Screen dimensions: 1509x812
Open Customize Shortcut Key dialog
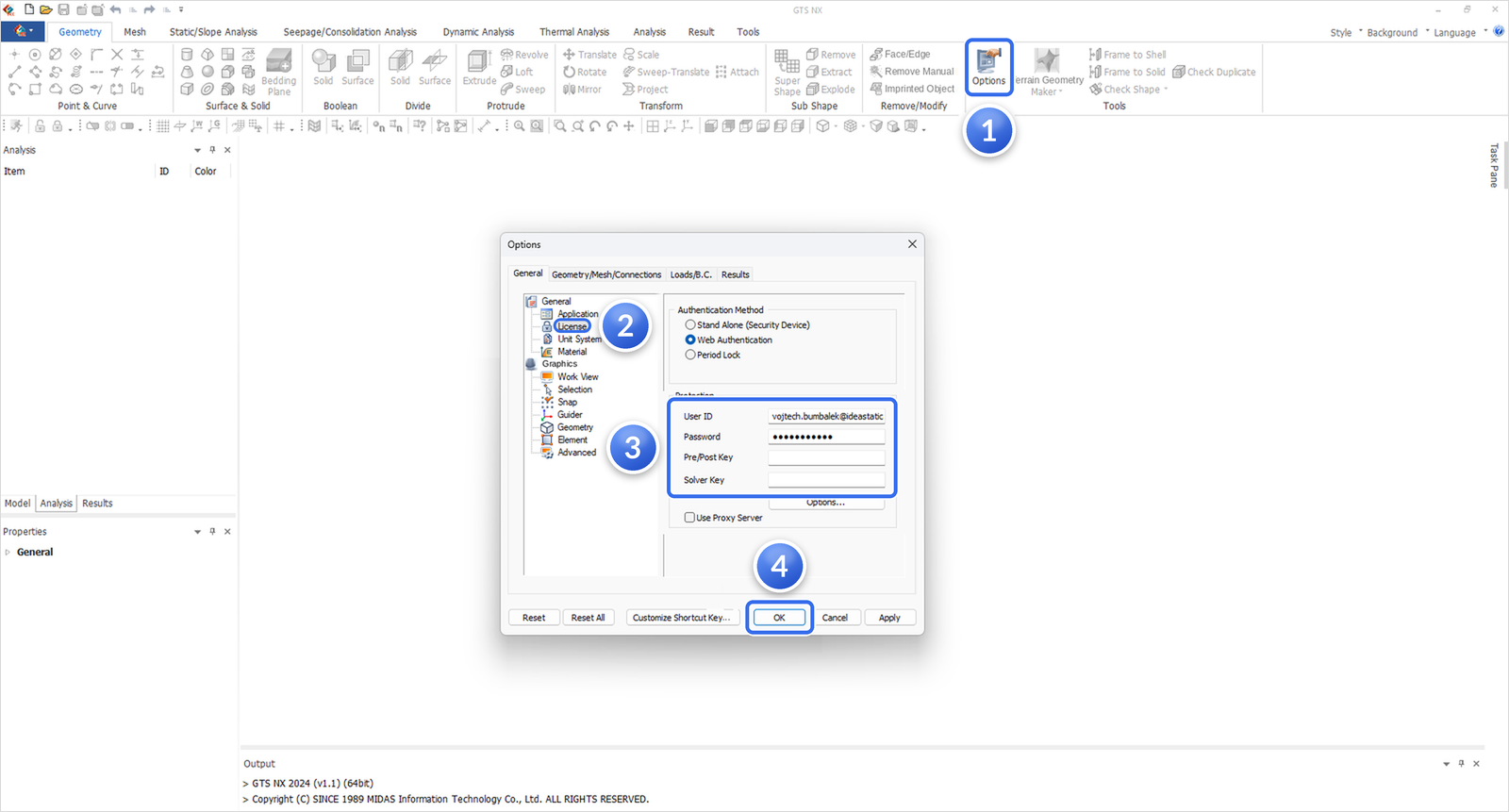pyautogui.click(x=681, y=618)
